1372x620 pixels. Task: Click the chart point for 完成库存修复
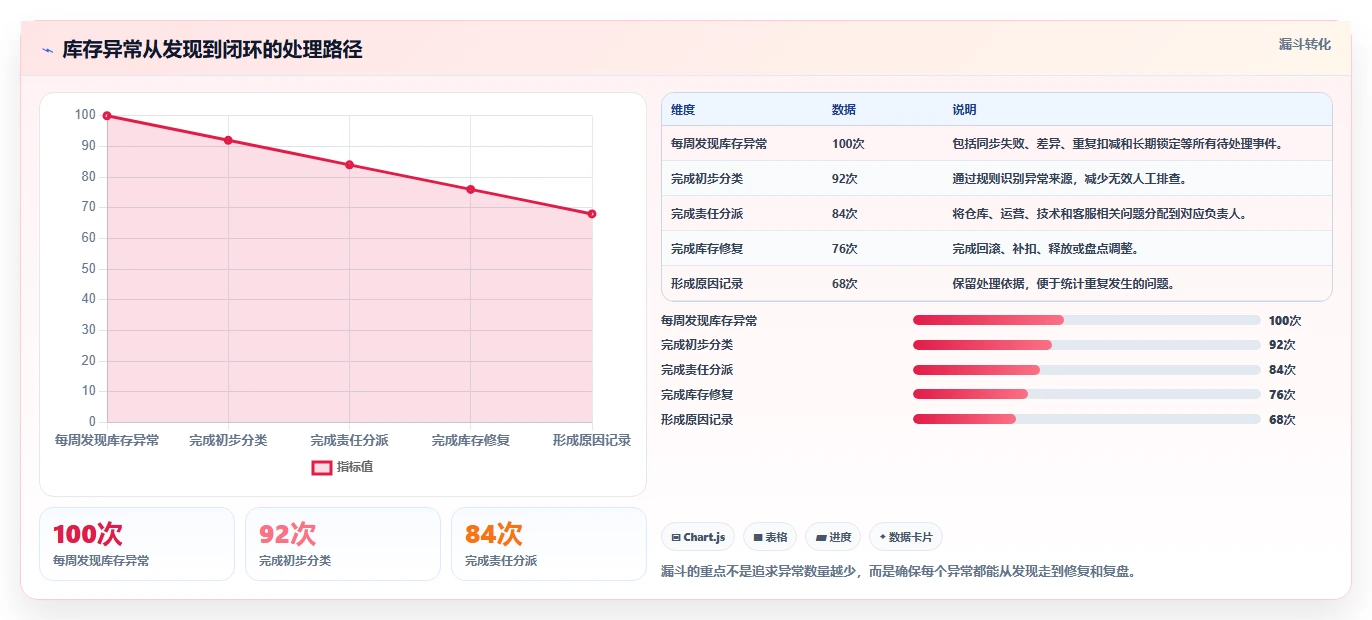click(470, 189)
